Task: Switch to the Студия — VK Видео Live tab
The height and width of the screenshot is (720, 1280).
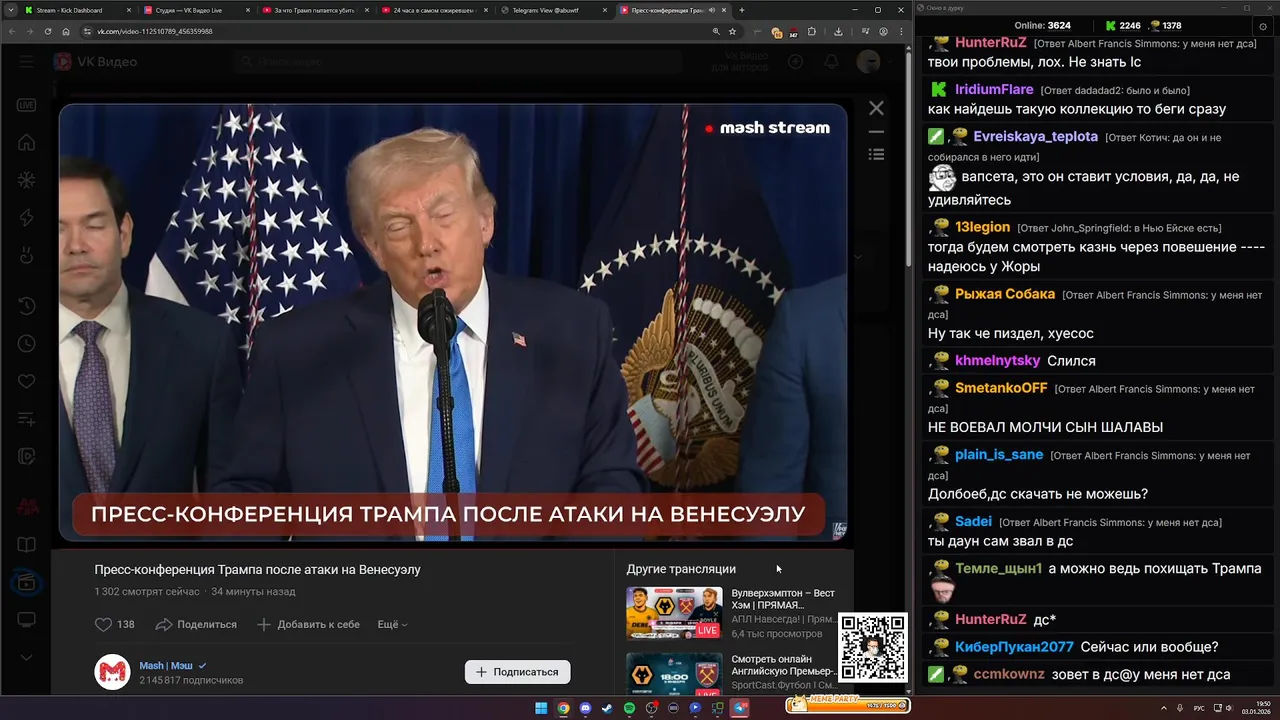Action: (196, 10)
